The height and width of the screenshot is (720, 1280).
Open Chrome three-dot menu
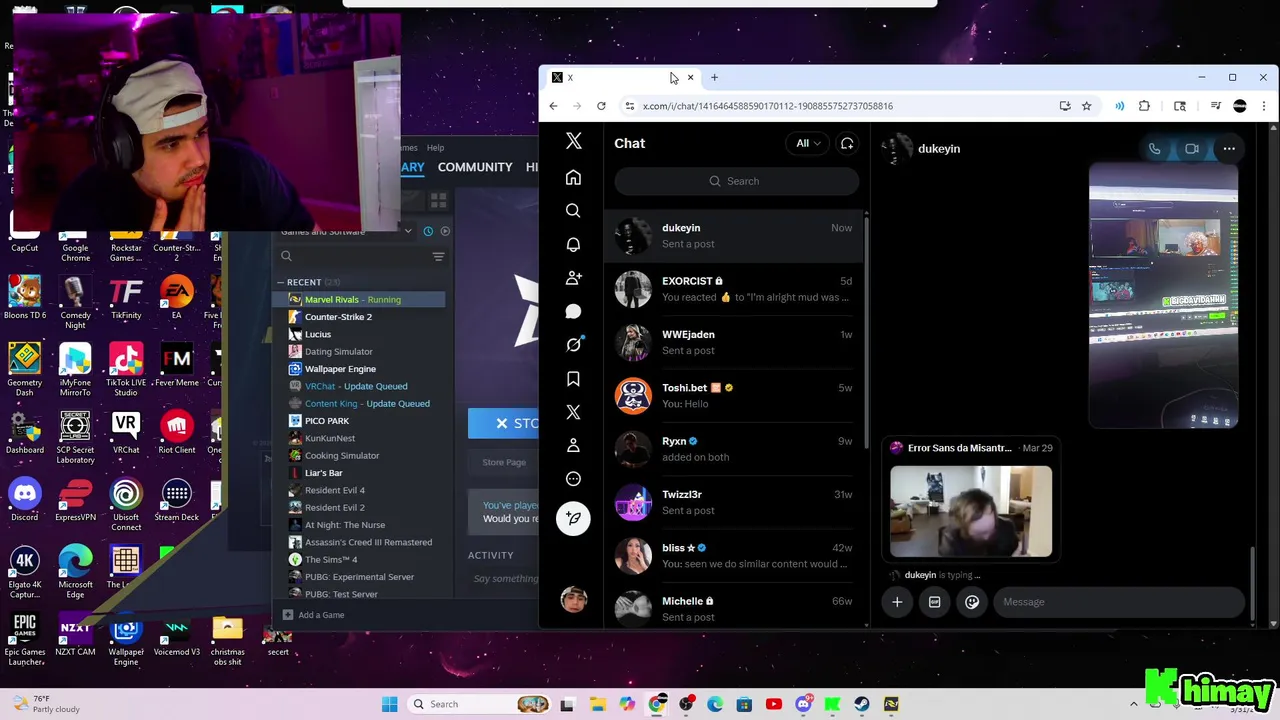[1264, 106]
